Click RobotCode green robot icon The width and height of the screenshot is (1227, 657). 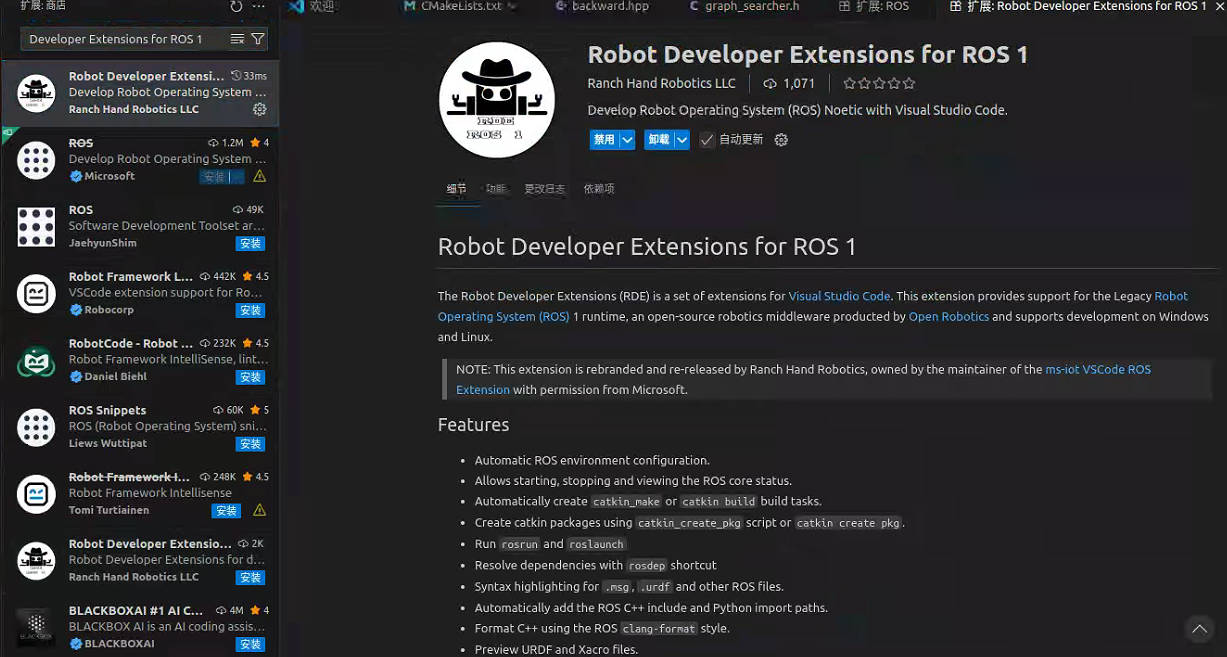pos(36,361)
